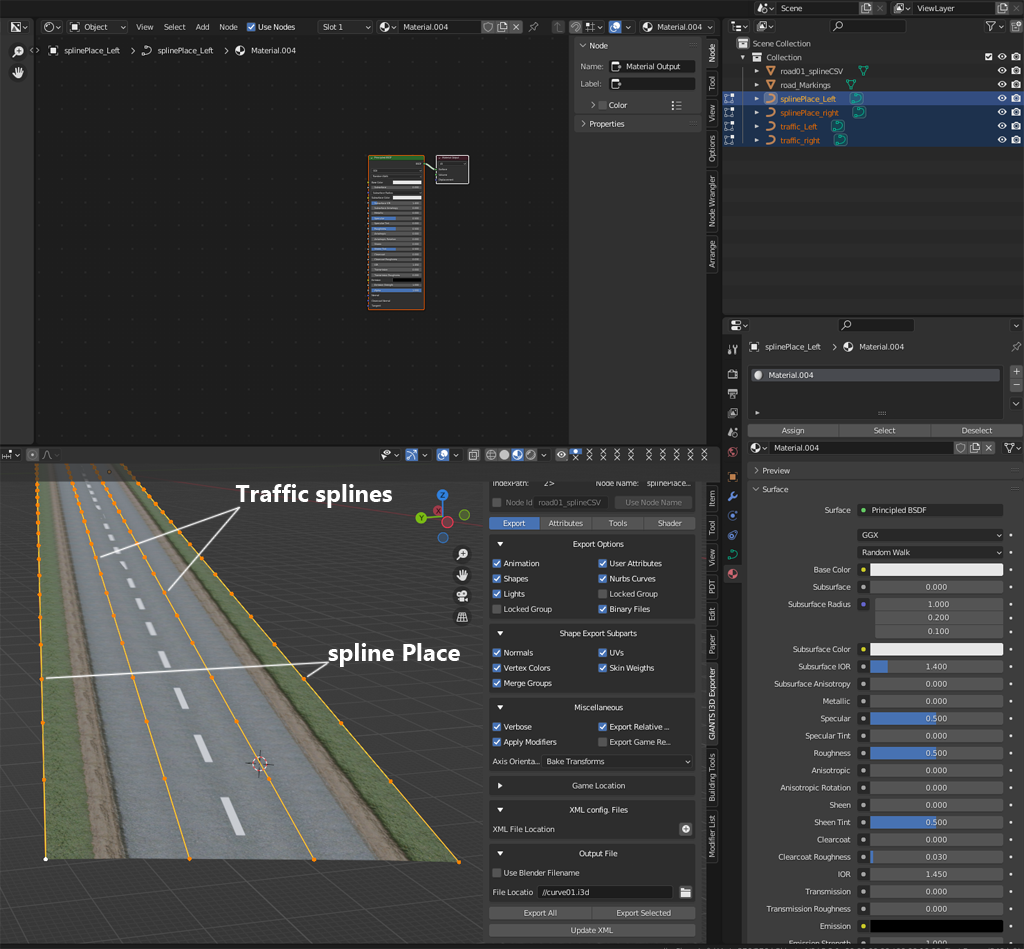
Task: Click the Base Color swatch
Action: (x=936, y=570)
